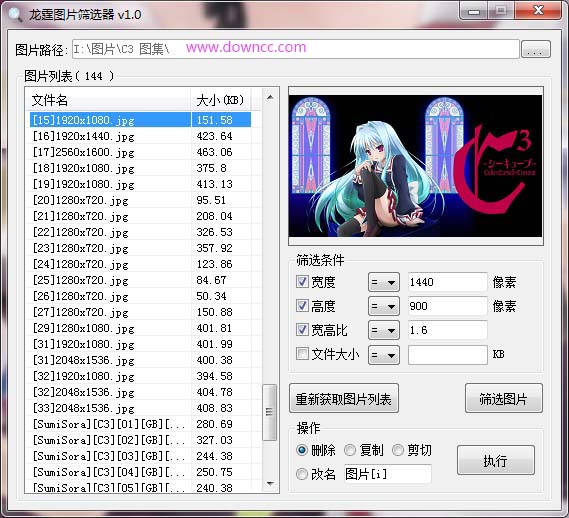The height and width of the screenshot is (518, 569).
Task: Uncheck the 高度 height checkbox
Action: click(x=302, y=306)
